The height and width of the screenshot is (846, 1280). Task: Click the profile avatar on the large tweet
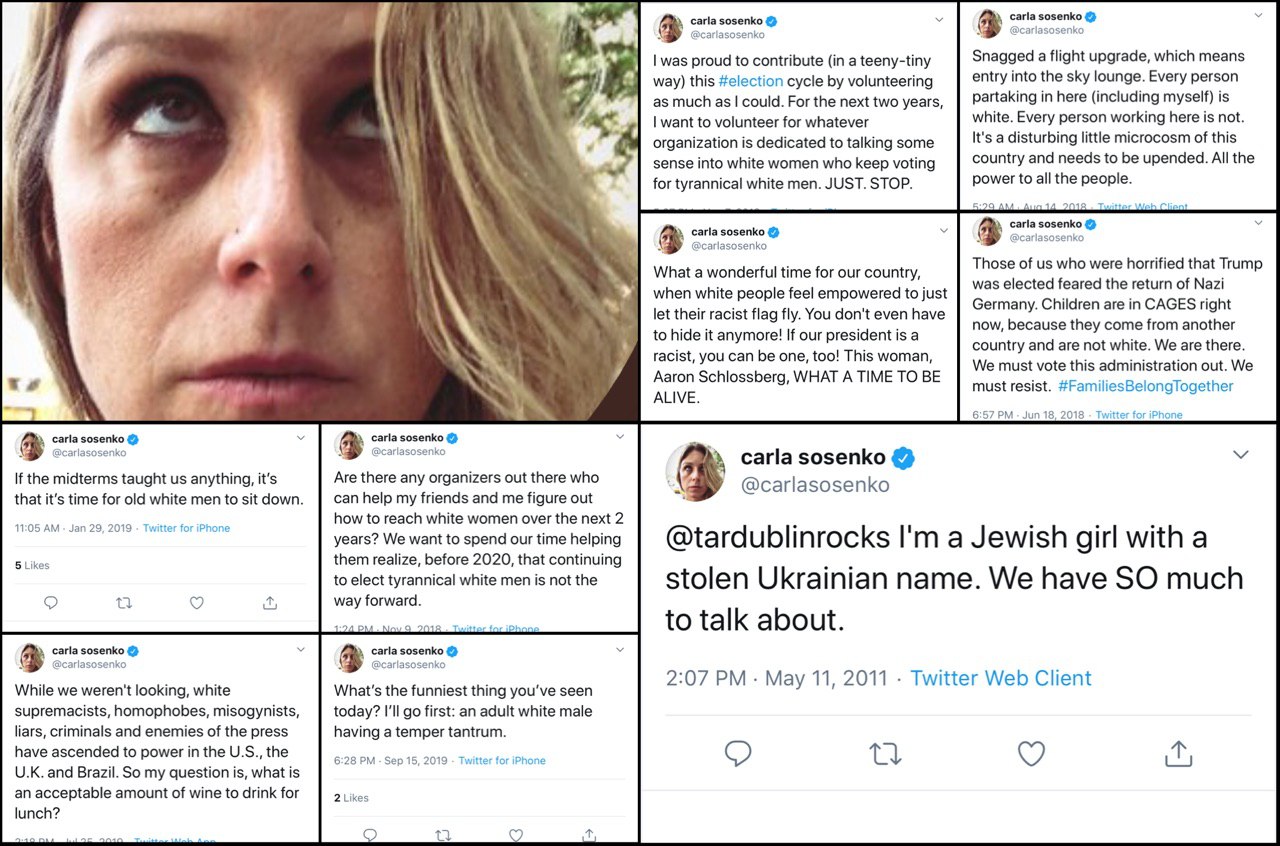point(696,471)
